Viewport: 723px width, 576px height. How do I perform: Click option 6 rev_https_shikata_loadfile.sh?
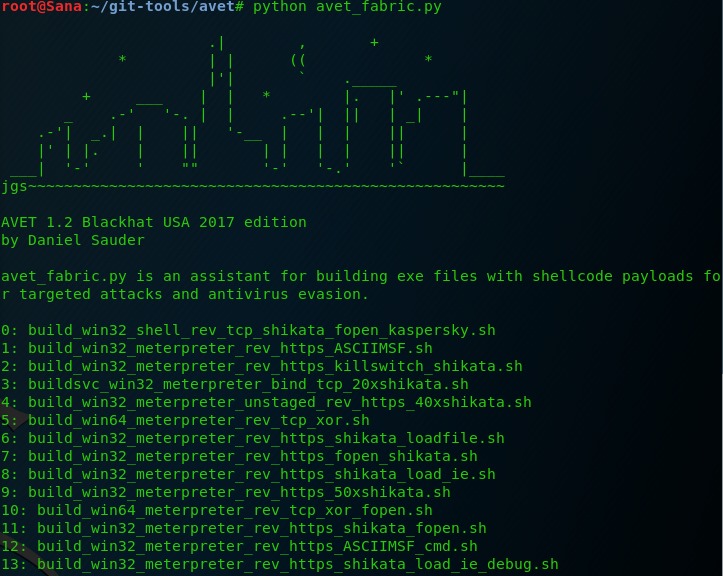click(x=253, y=438)
